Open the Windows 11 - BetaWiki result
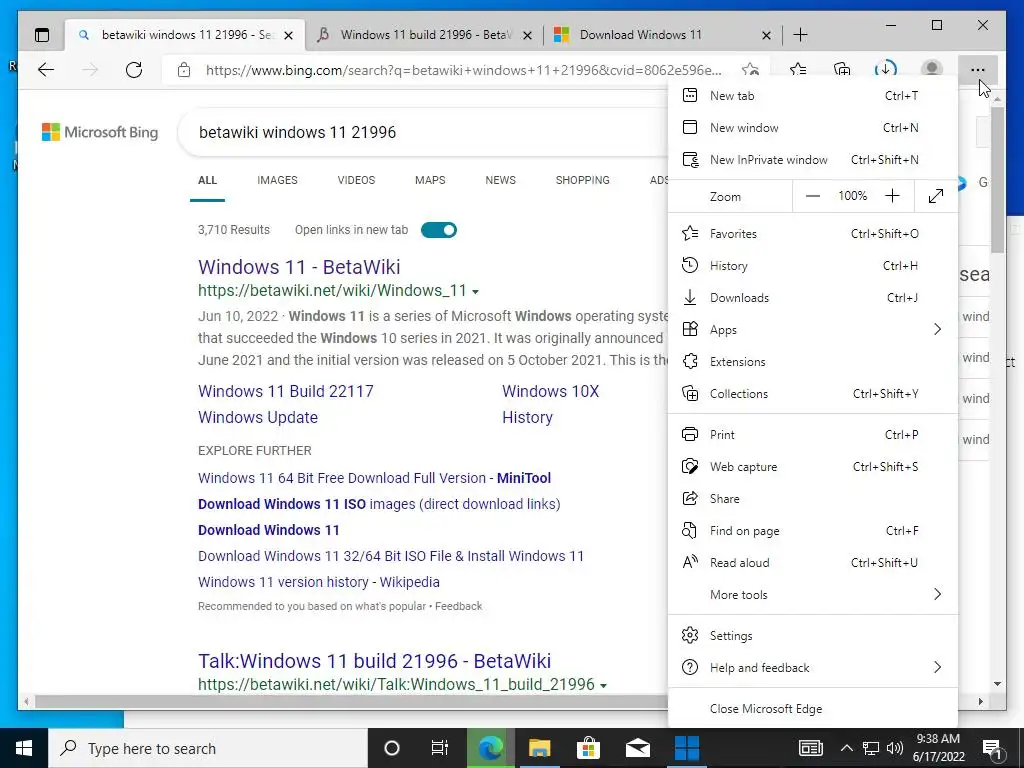 (x=299, y=266)
